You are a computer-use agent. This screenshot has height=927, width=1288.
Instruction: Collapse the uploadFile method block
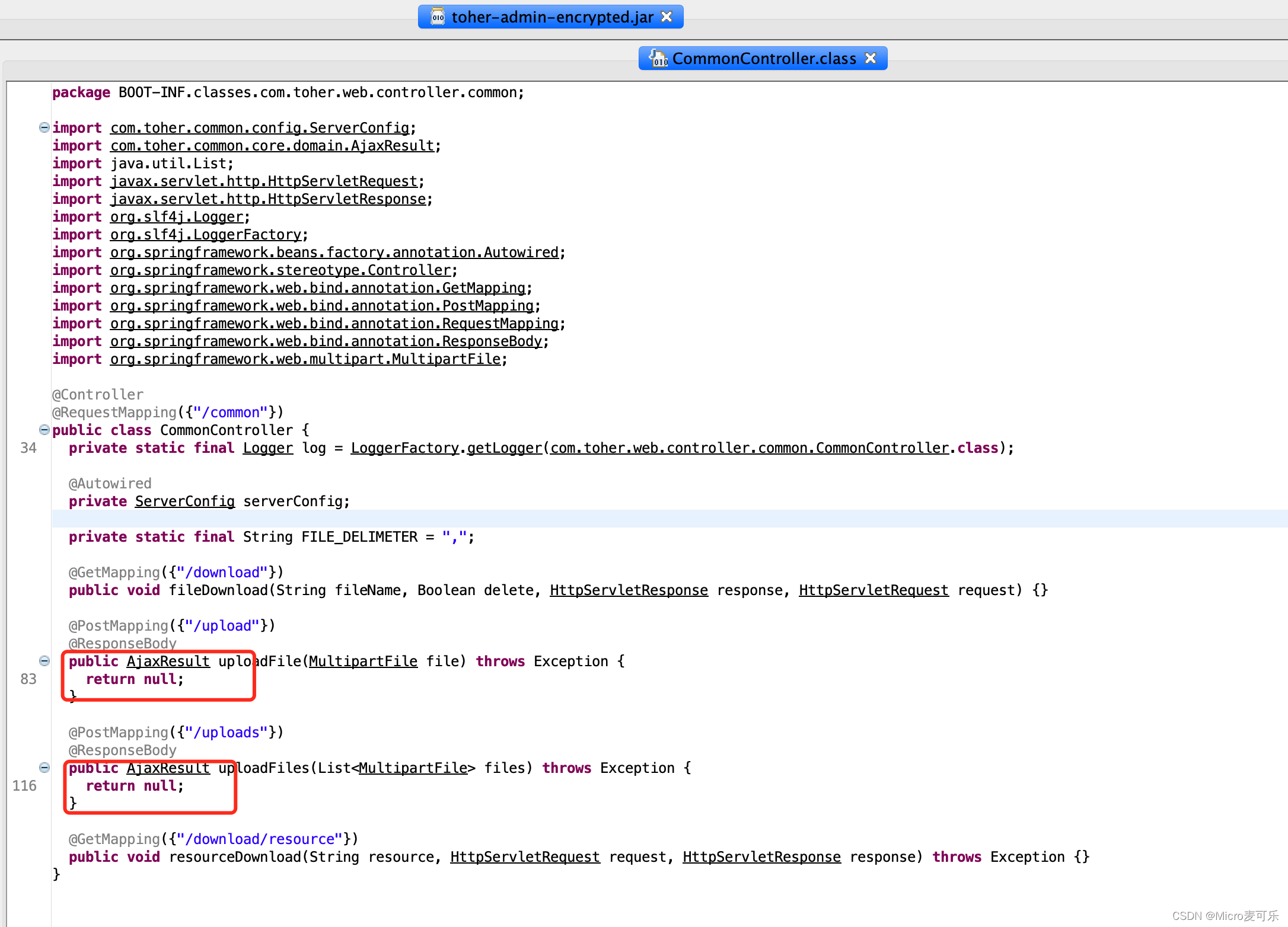point(44,661)
